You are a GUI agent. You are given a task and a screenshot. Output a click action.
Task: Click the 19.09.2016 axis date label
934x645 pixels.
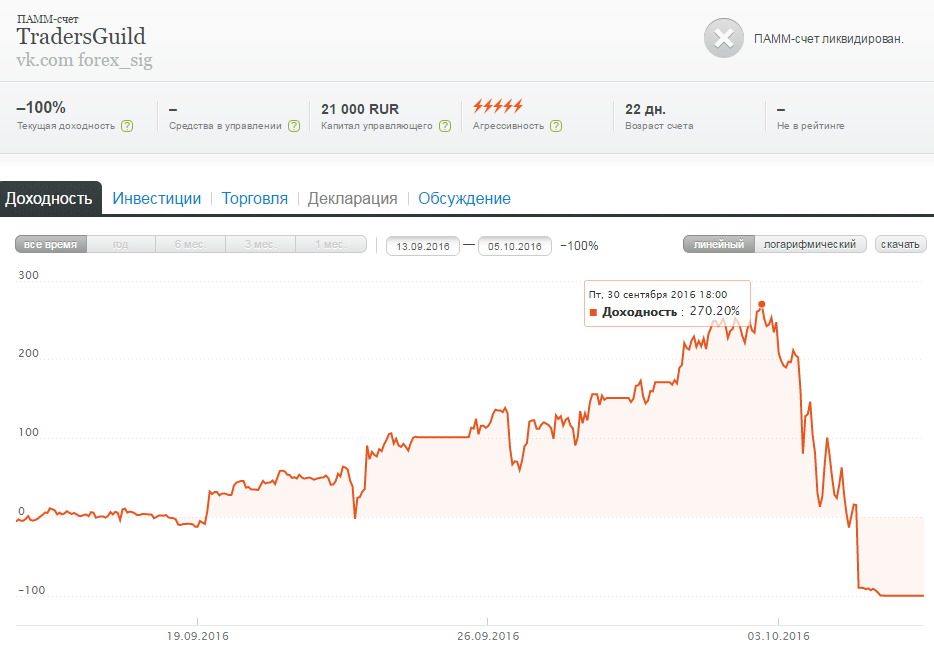tap(198, 636)
